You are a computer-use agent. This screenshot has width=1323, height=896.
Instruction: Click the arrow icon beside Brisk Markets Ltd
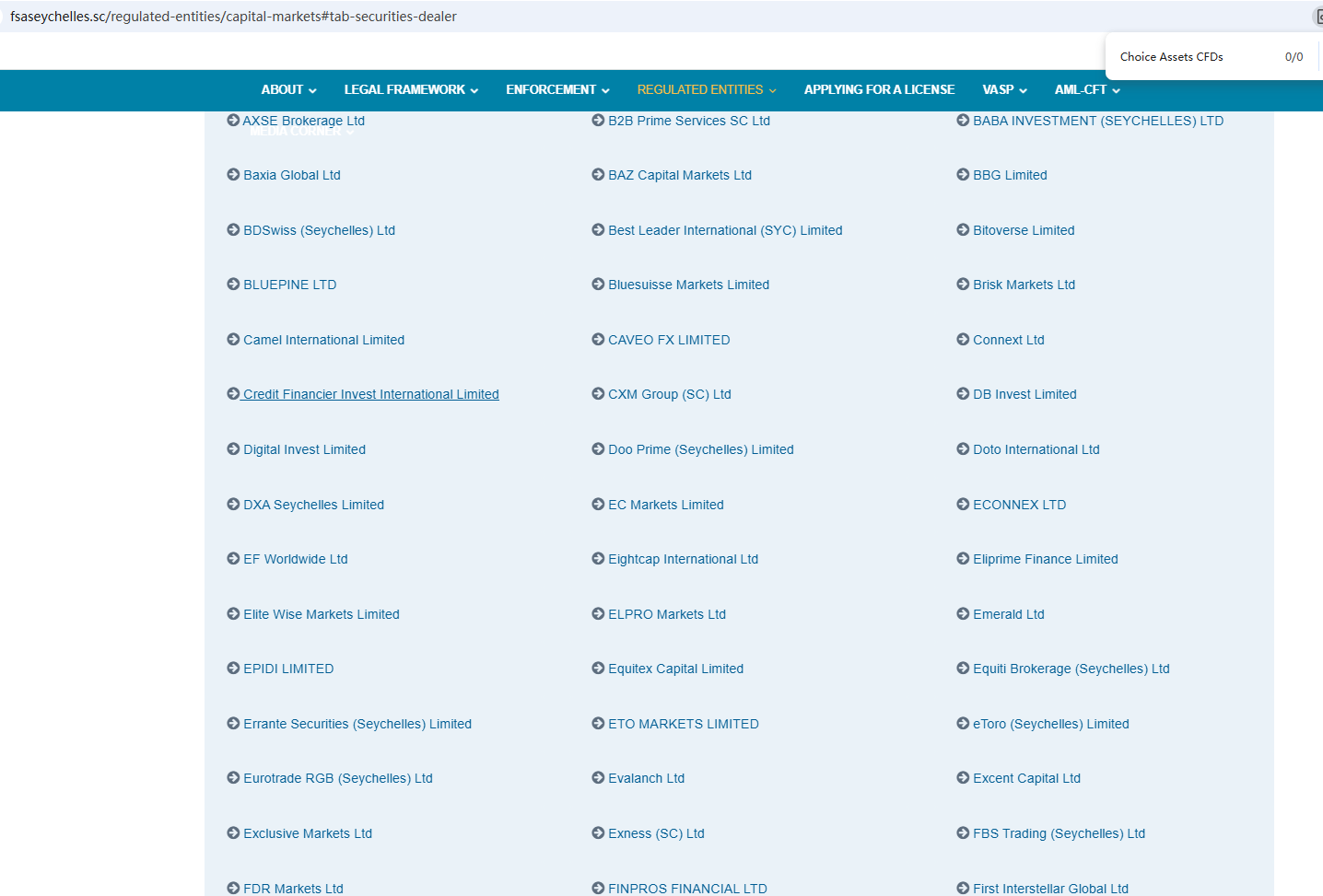[963, 284]
